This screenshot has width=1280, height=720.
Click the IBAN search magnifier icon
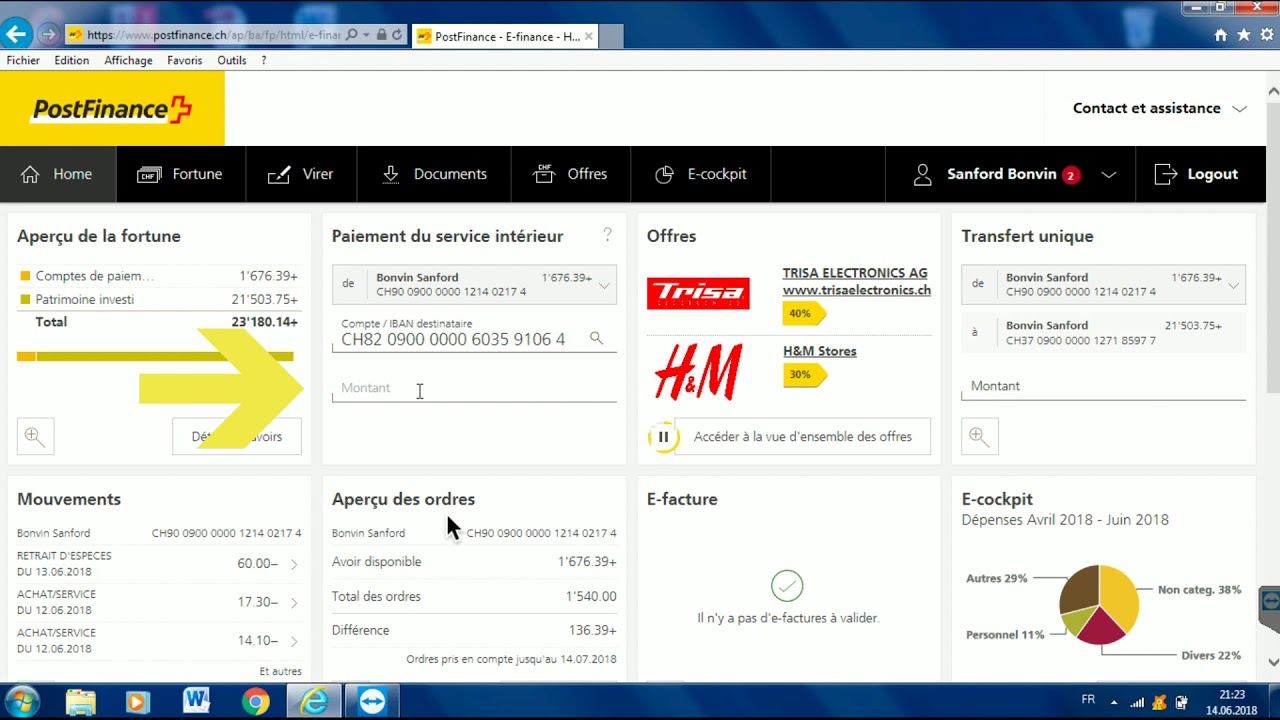point(597,338)
